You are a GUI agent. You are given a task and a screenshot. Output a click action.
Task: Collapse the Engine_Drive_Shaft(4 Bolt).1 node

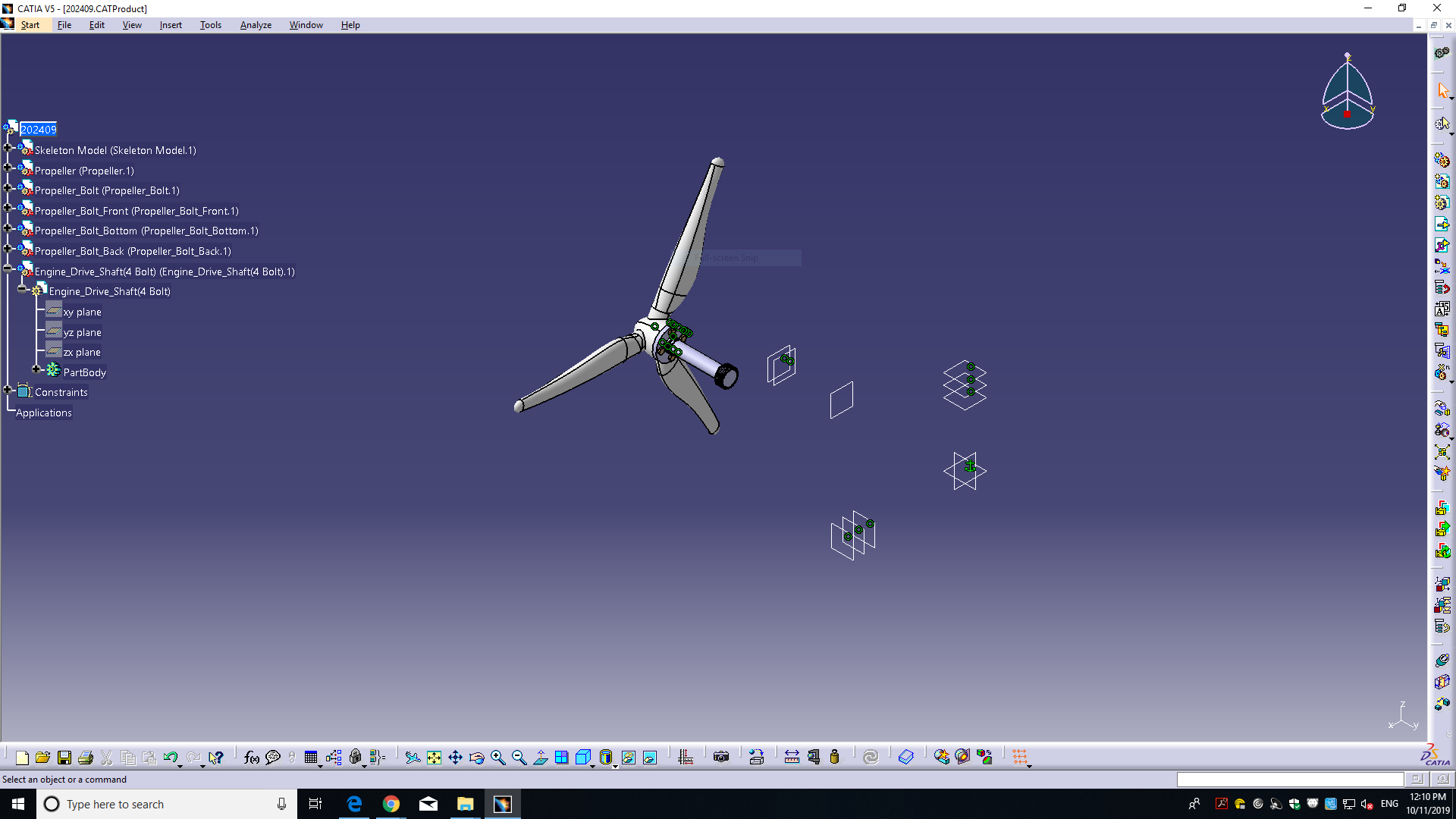click(x=8, y=268)
